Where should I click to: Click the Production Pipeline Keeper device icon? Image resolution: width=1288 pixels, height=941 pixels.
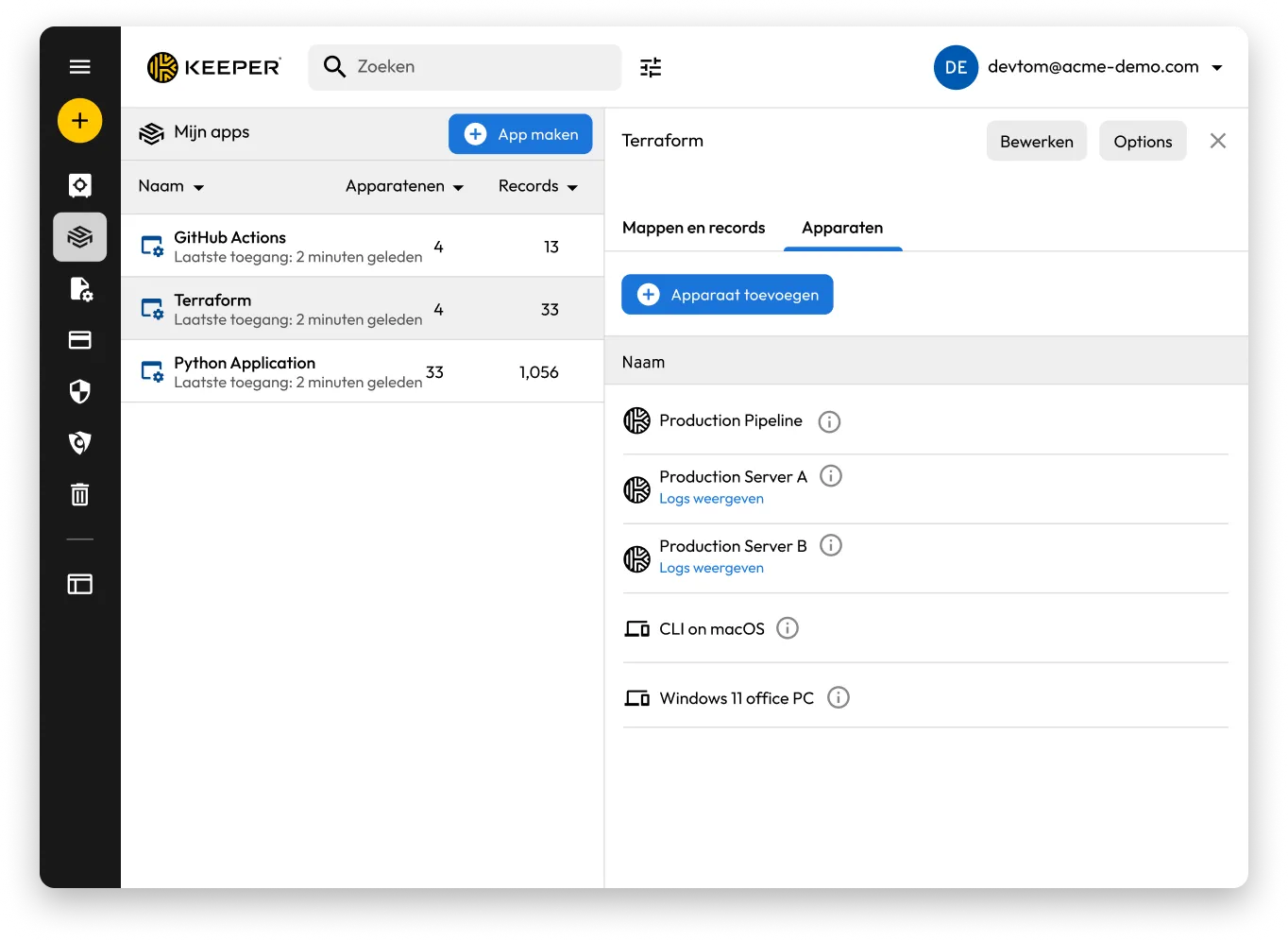click(637, 420)
